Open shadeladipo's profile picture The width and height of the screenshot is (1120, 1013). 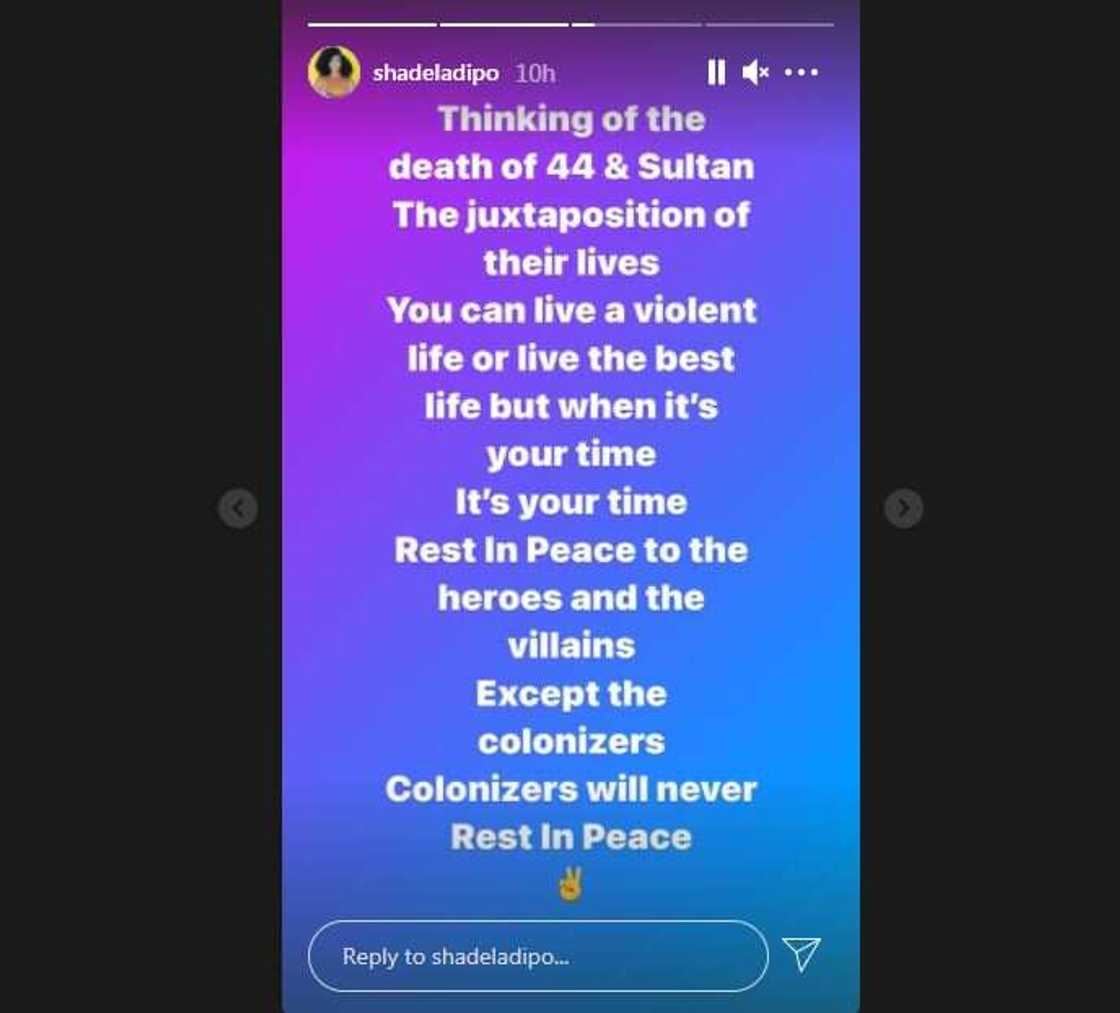[x=334, y=71]
